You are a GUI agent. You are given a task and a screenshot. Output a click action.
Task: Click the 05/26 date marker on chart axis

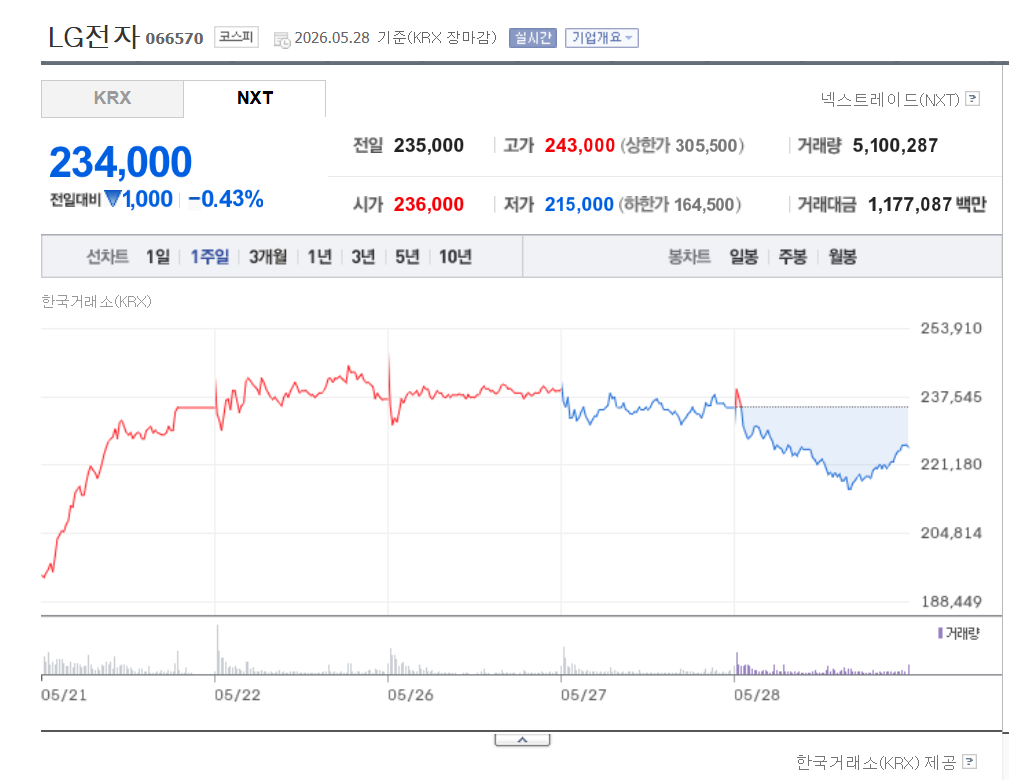coord(410,695)
